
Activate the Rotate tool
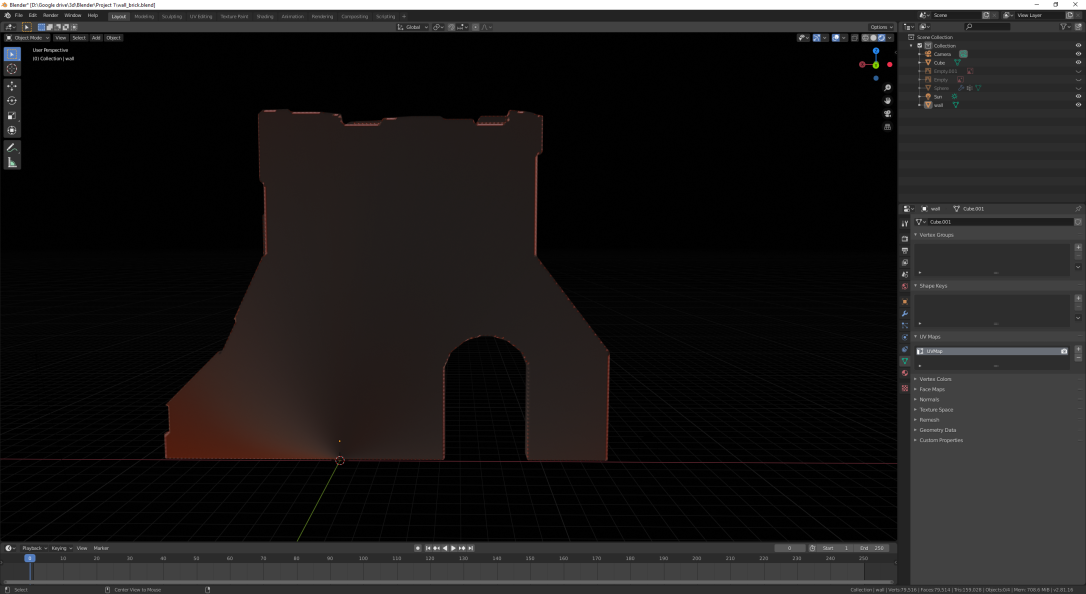click(12, 100)
